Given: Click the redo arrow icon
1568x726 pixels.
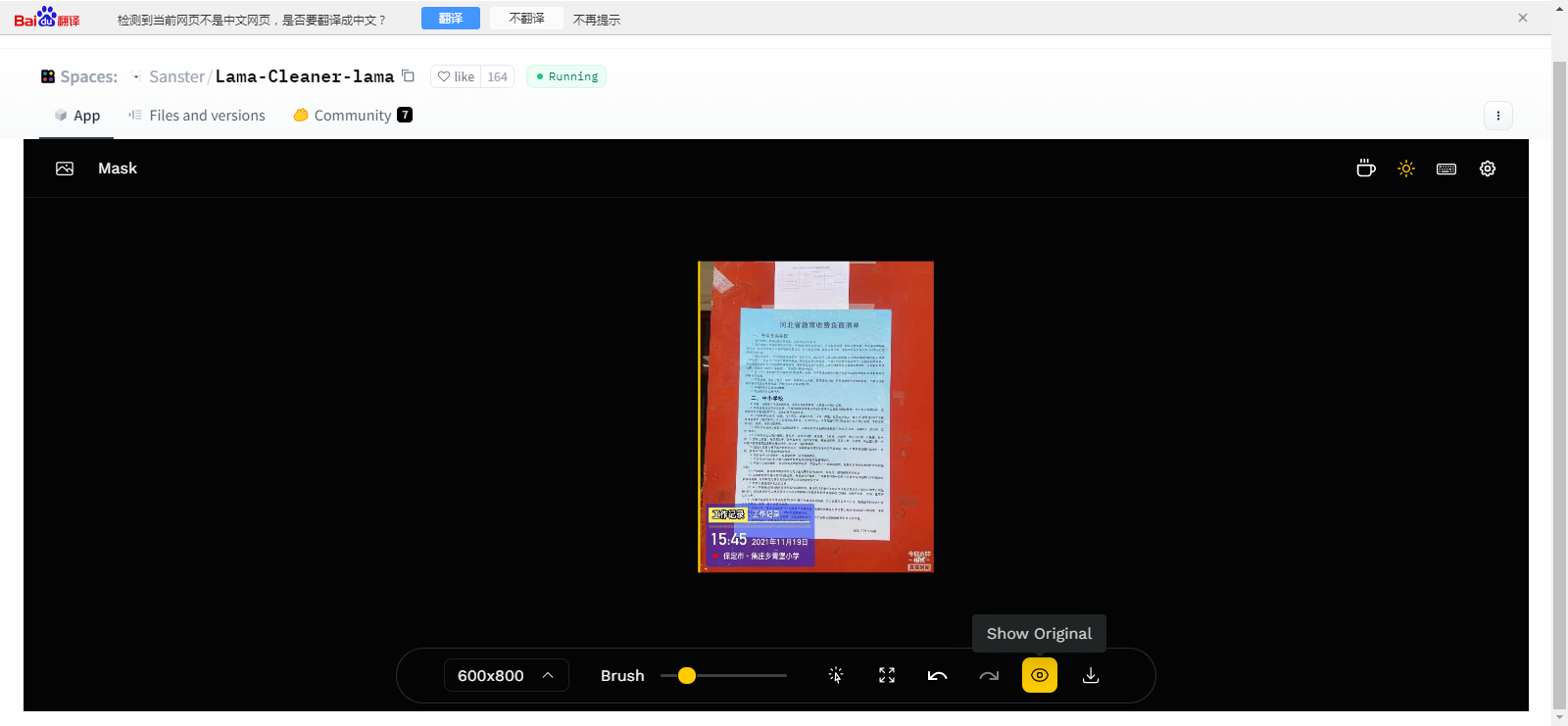Looking at the screenshot, I should click(989, 675).
